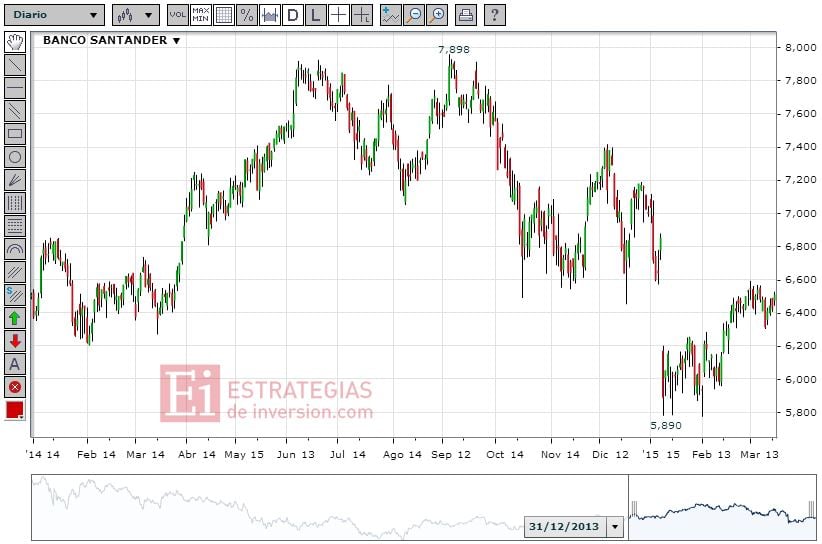822x544 pixels.
Task: Click the Feb 14 date axis label
Action: (x=96, y=454)
